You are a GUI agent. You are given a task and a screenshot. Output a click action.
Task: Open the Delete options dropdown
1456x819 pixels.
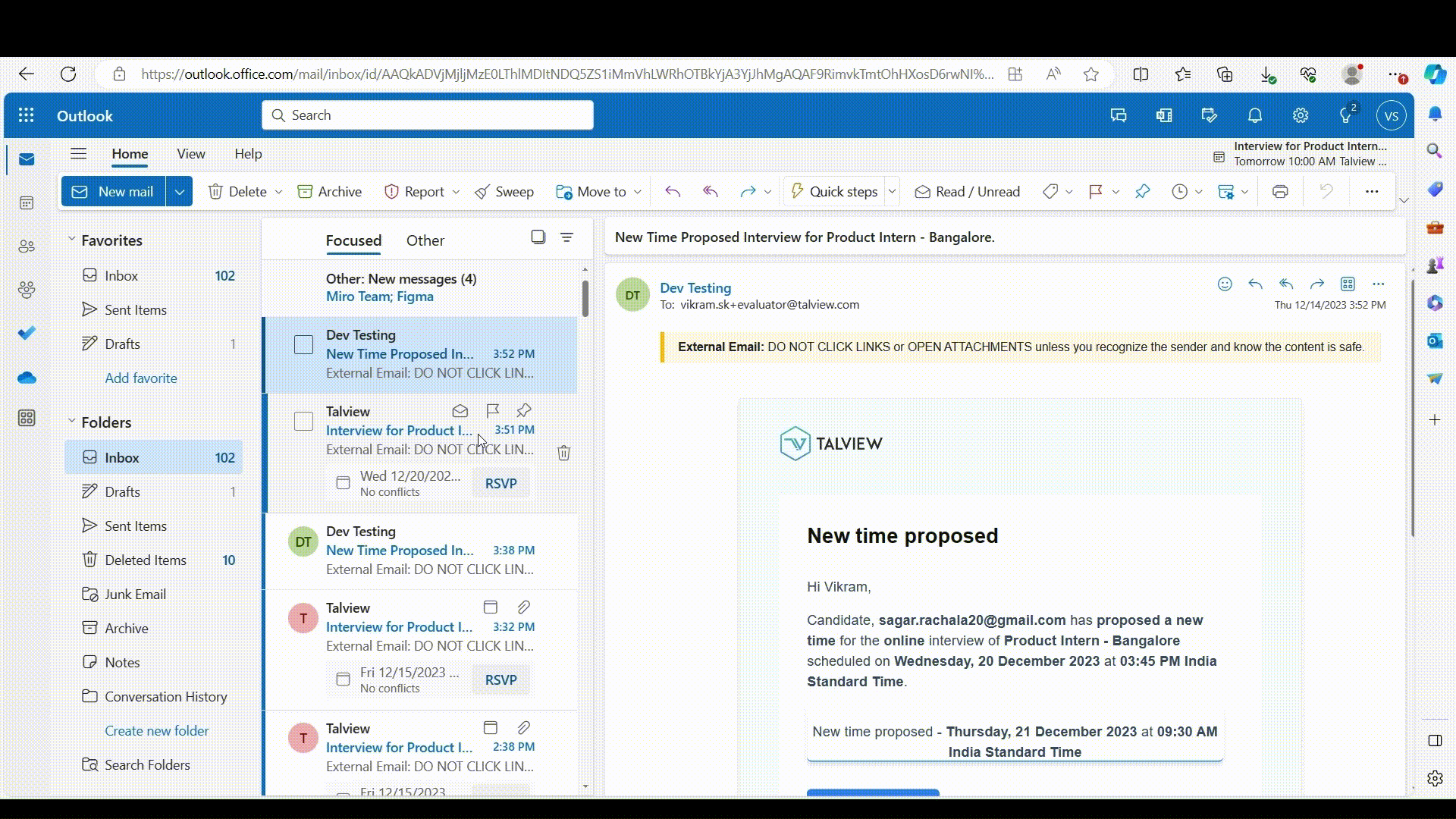[278, 192]
